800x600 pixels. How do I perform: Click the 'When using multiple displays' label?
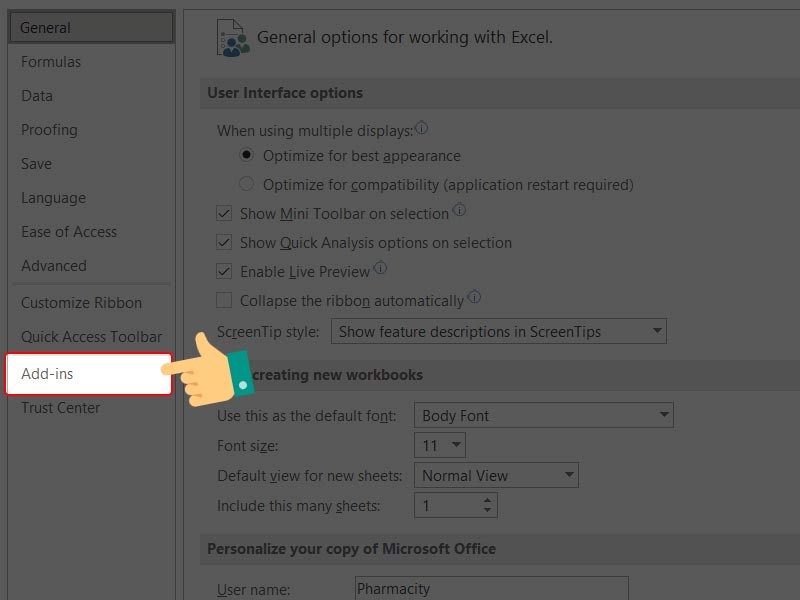coord(315,131)
